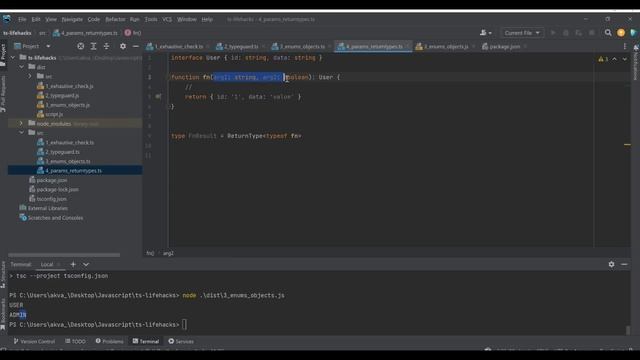Go to next highlighted problem arrow
640x360 pixels.
[624, 59]
